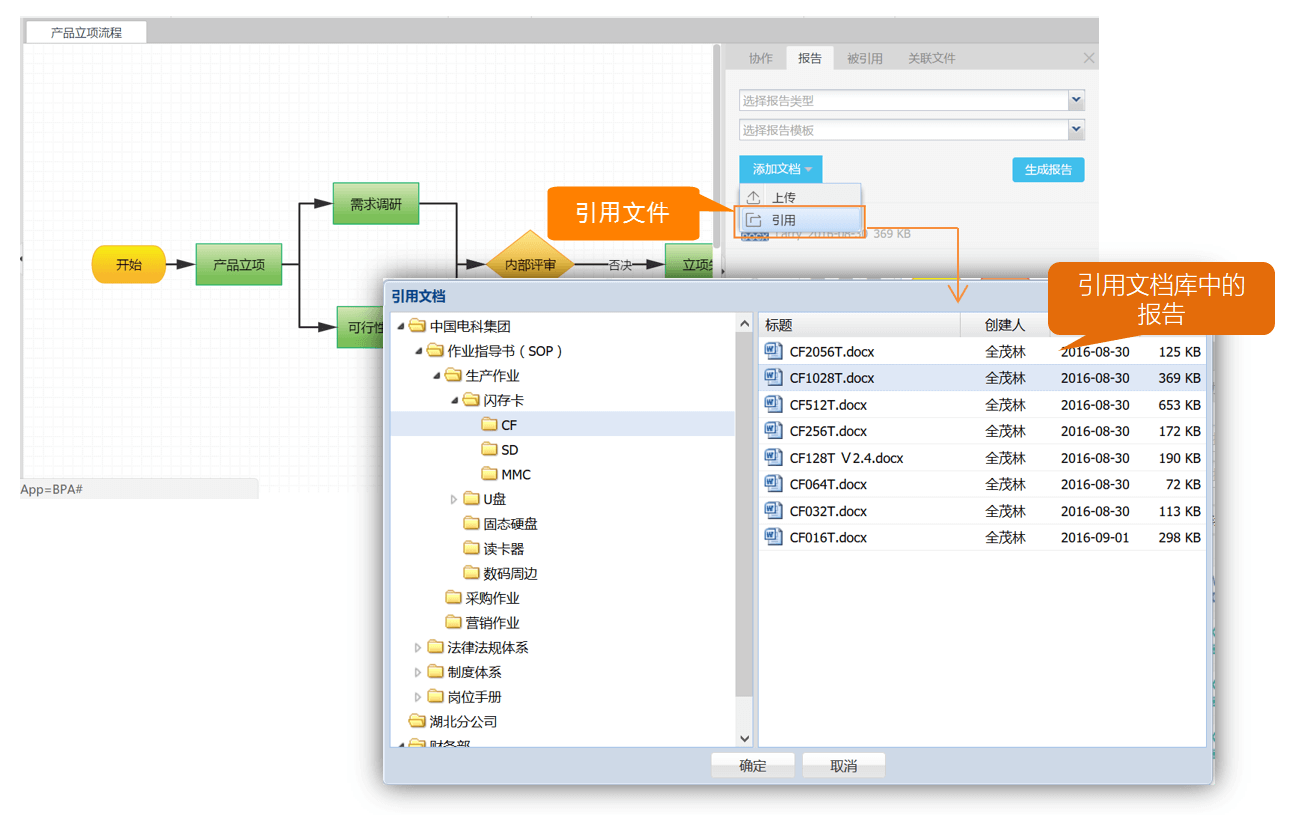Open the 选择报告模板 dropdown
The image size is (1300, 815).
1076,130
